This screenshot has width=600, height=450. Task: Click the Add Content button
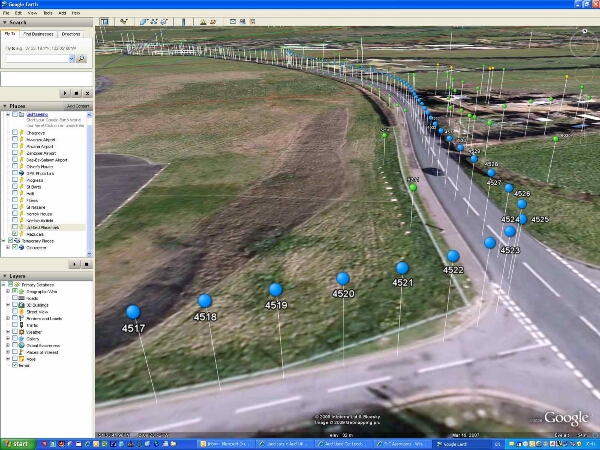[x=77, y=105]
